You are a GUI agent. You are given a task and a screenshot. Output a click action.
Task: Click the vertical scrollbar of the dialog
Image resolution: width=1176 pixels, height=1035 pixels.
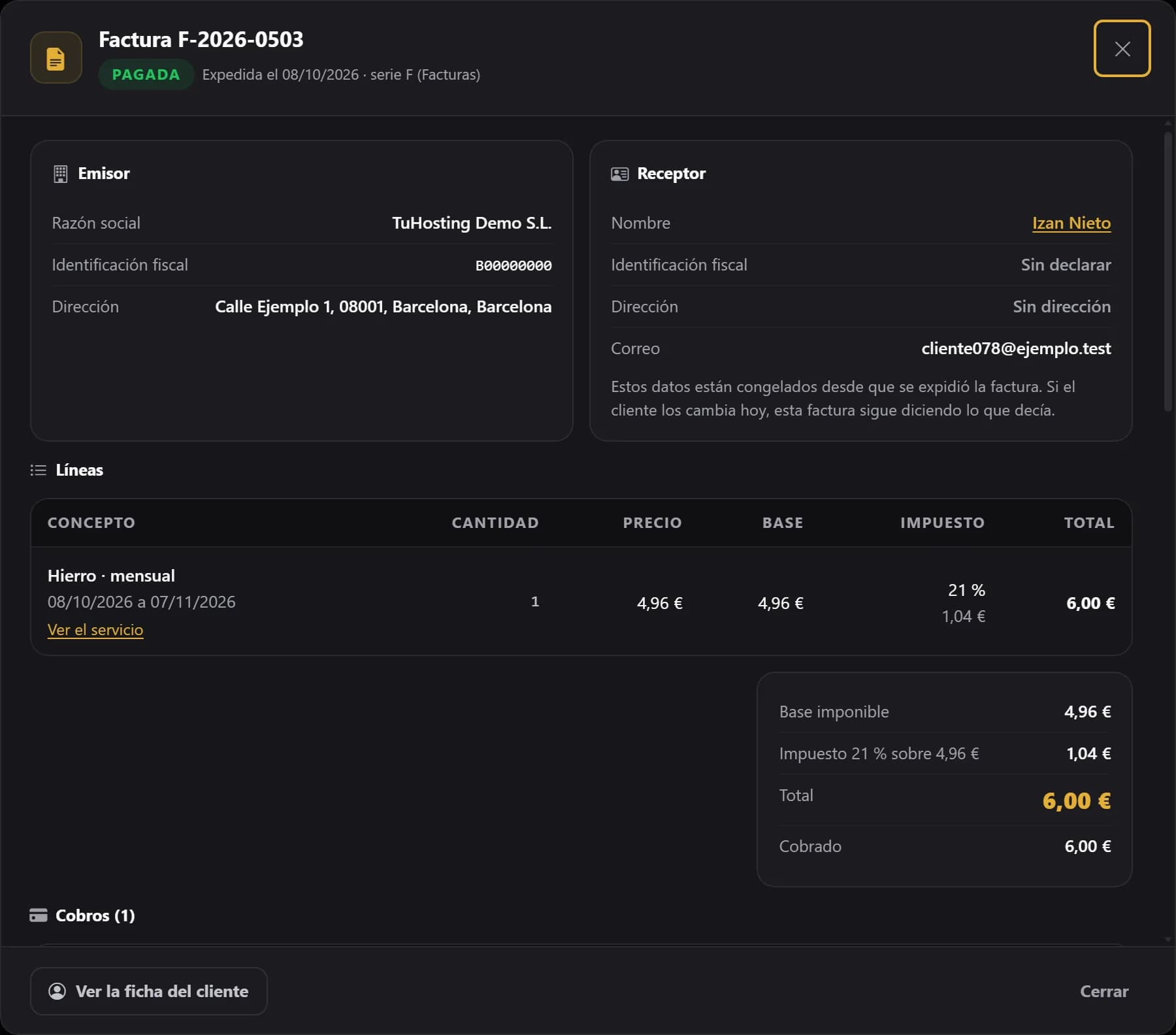[x=1168, y=271]
